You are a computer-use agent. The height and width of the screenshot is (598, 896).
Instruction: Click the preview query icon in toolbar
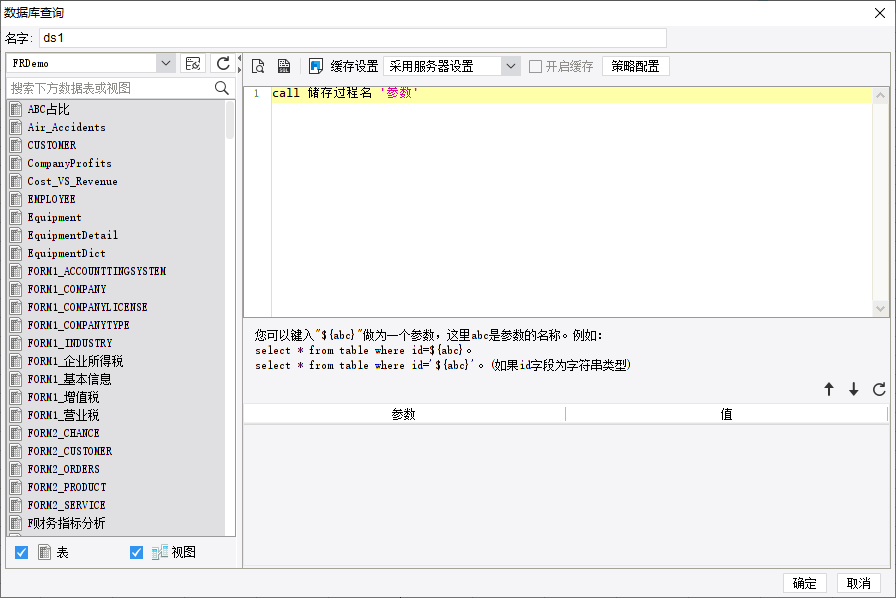coord(258,66)
